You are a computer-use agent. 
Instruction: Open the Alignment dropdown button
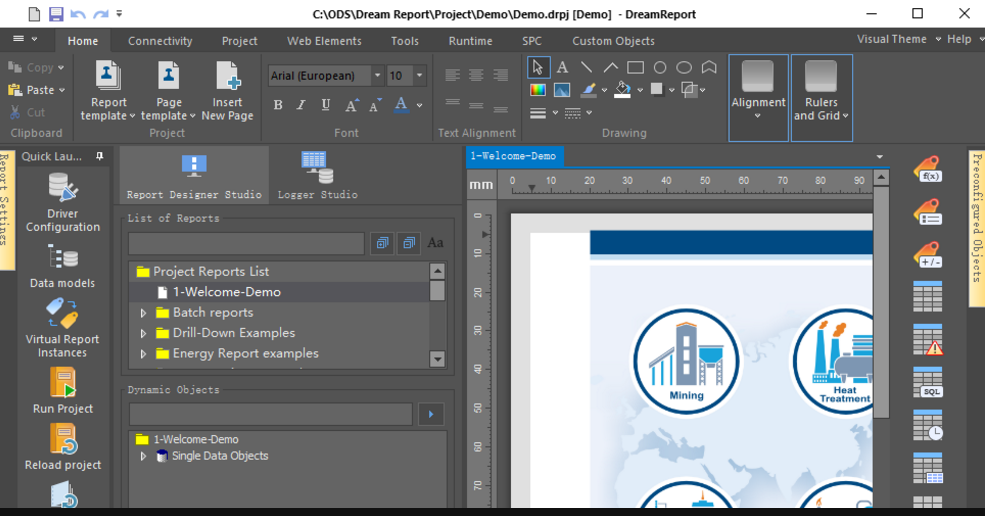758,97
